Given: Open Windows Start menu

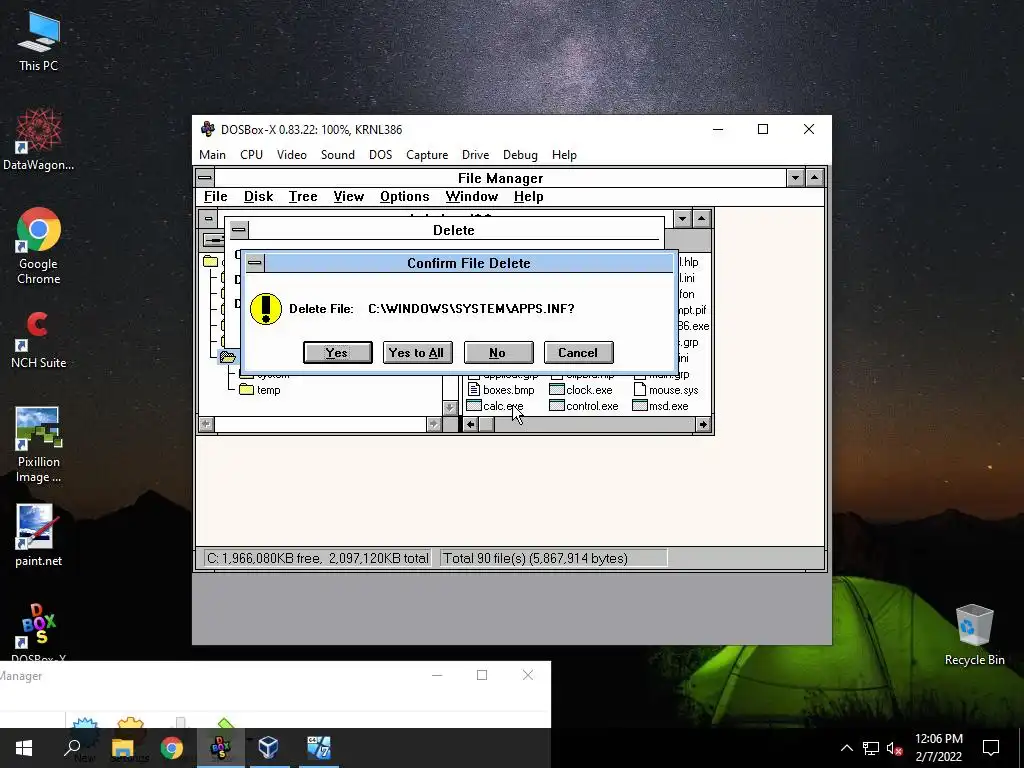Looking at the screenshot, I should [24, 748].
